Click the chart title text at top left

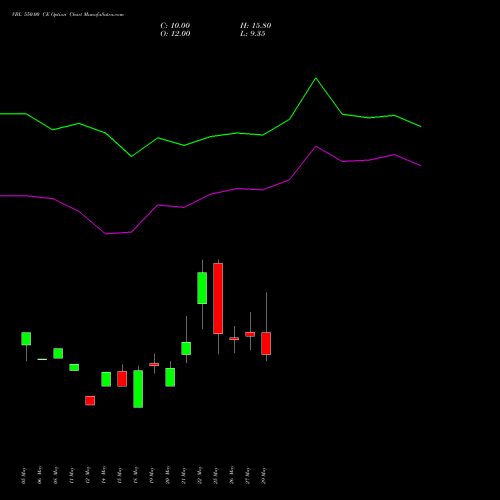(x=68, y=15)
